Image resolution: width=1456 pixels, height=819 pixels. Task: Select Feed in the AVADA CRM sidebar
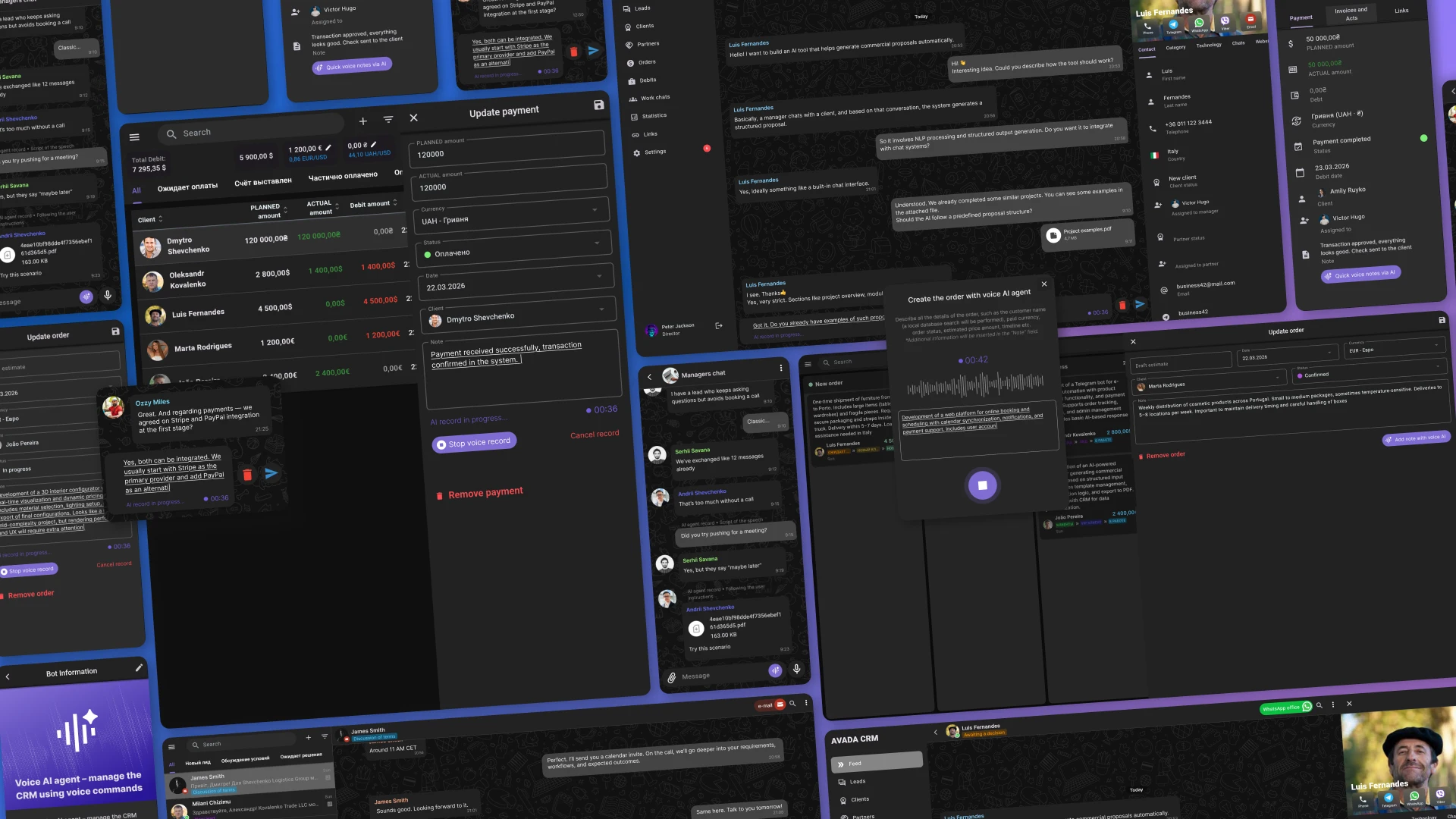877,761
